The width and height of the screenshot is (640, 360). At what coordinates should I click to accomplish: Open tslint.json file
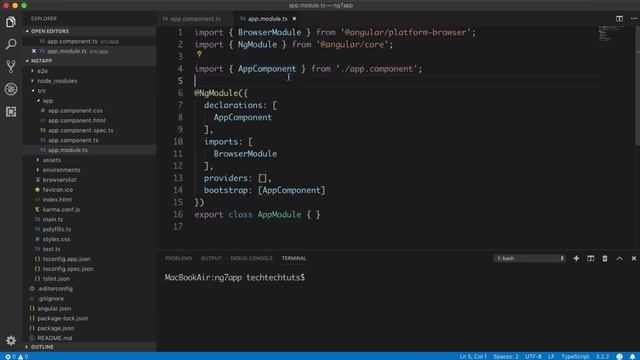(x=56, y=279)
